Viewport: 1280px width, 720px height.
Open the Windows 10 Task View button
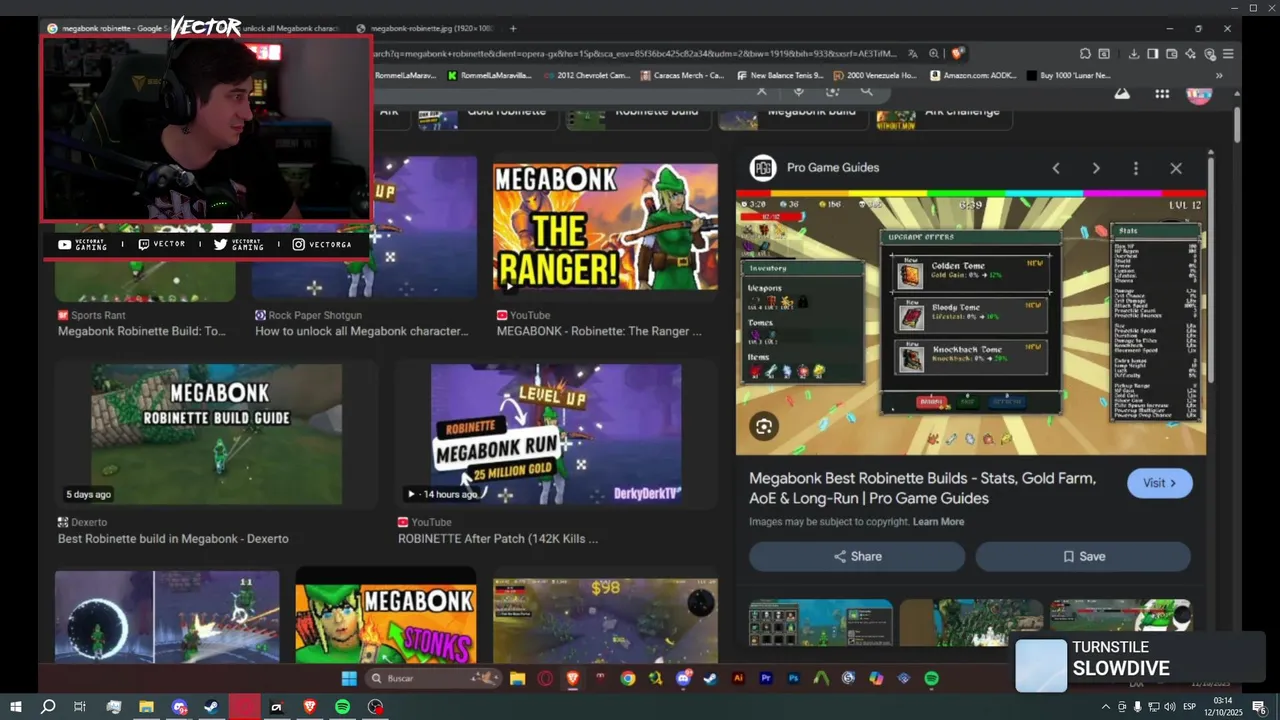[80, 707]
